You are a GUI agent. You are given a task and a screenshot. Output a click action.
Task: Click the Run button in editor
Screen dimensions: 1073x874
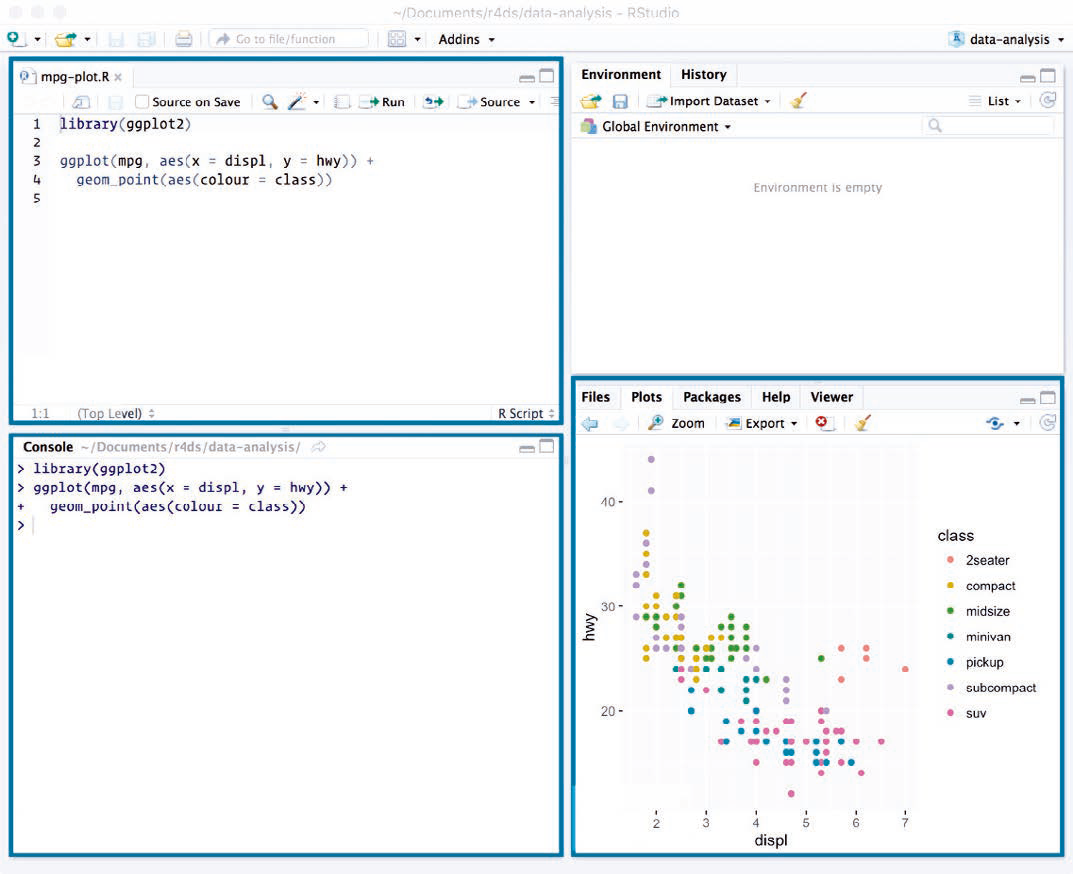click(382, 102)
